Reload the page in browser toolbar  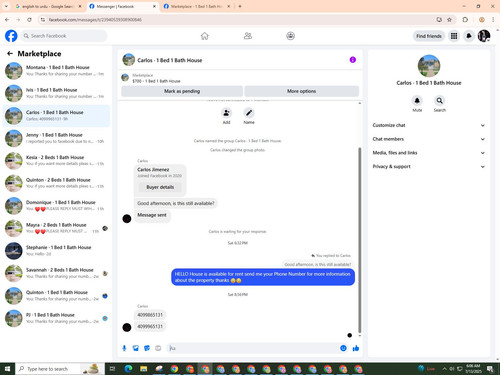pyautogui.click(x=29, y=20)
